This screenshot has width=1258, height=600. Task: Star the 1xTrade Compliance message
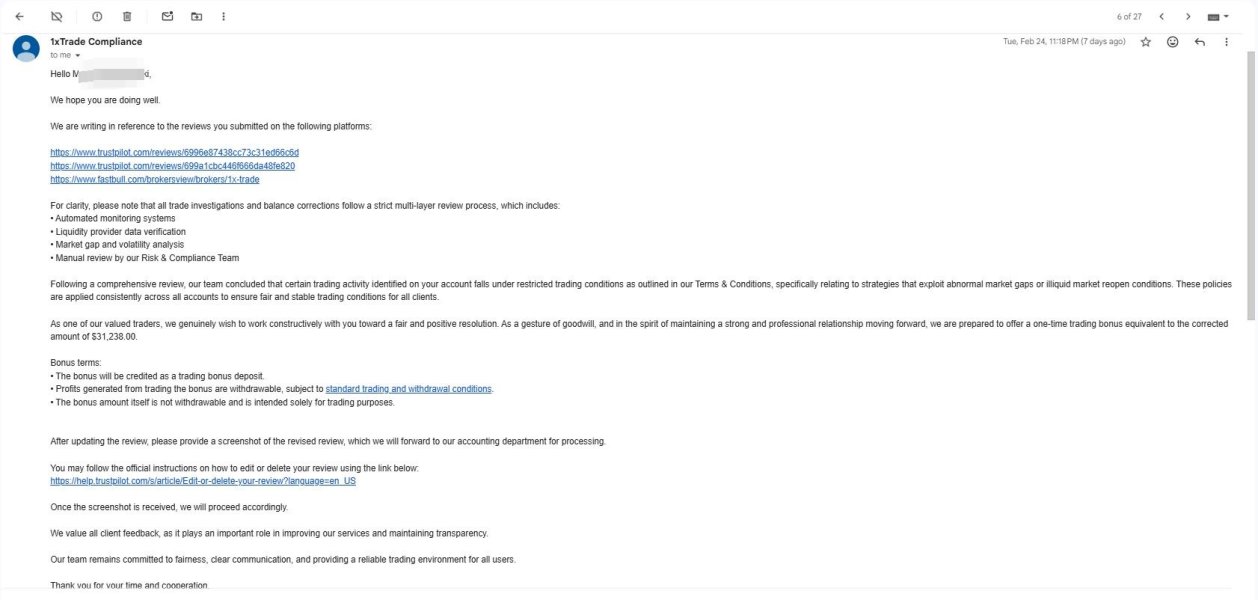pos(1146,42)
